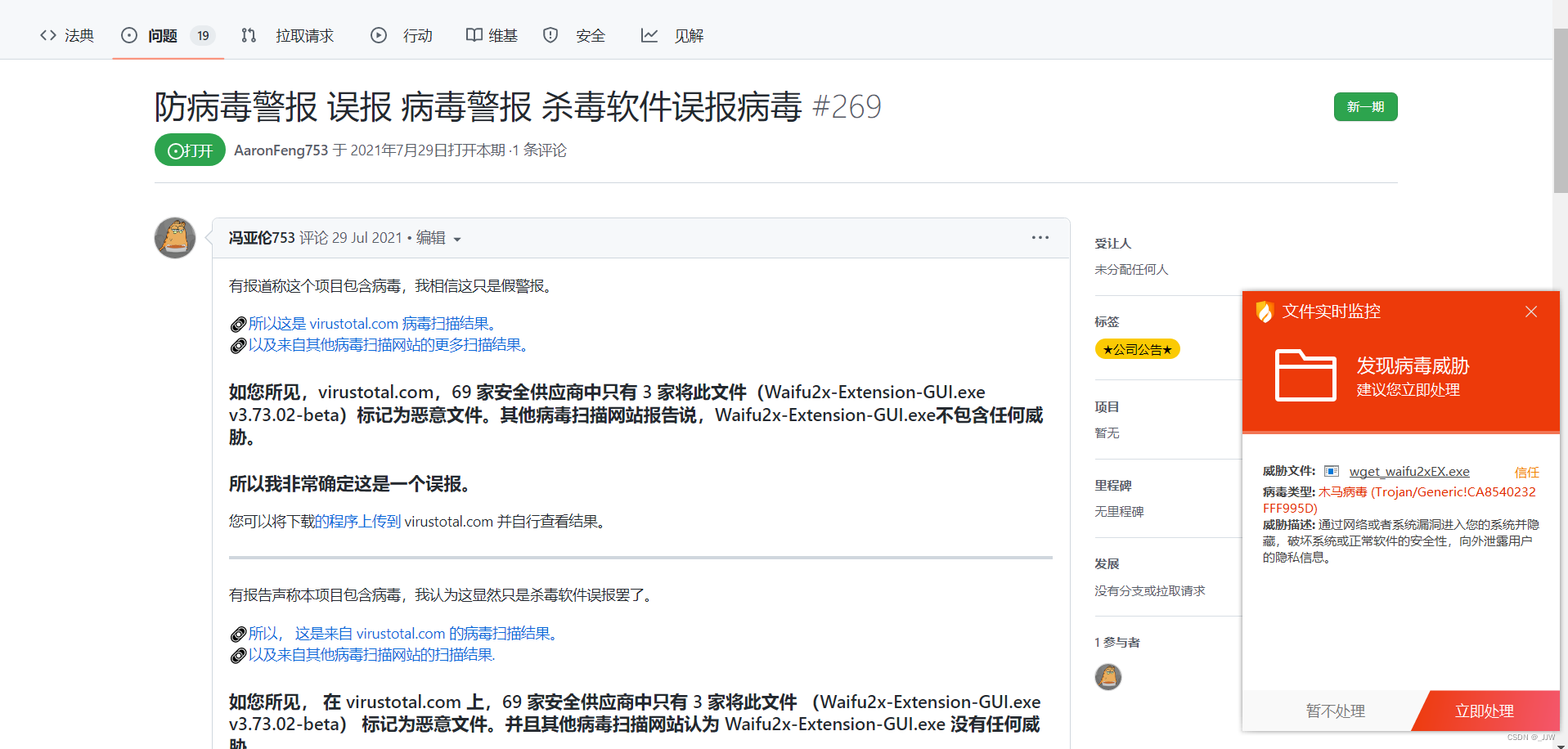Click the play icon beside 行动
Viewport: 1568px width, 749px height.
pos(379,35)
